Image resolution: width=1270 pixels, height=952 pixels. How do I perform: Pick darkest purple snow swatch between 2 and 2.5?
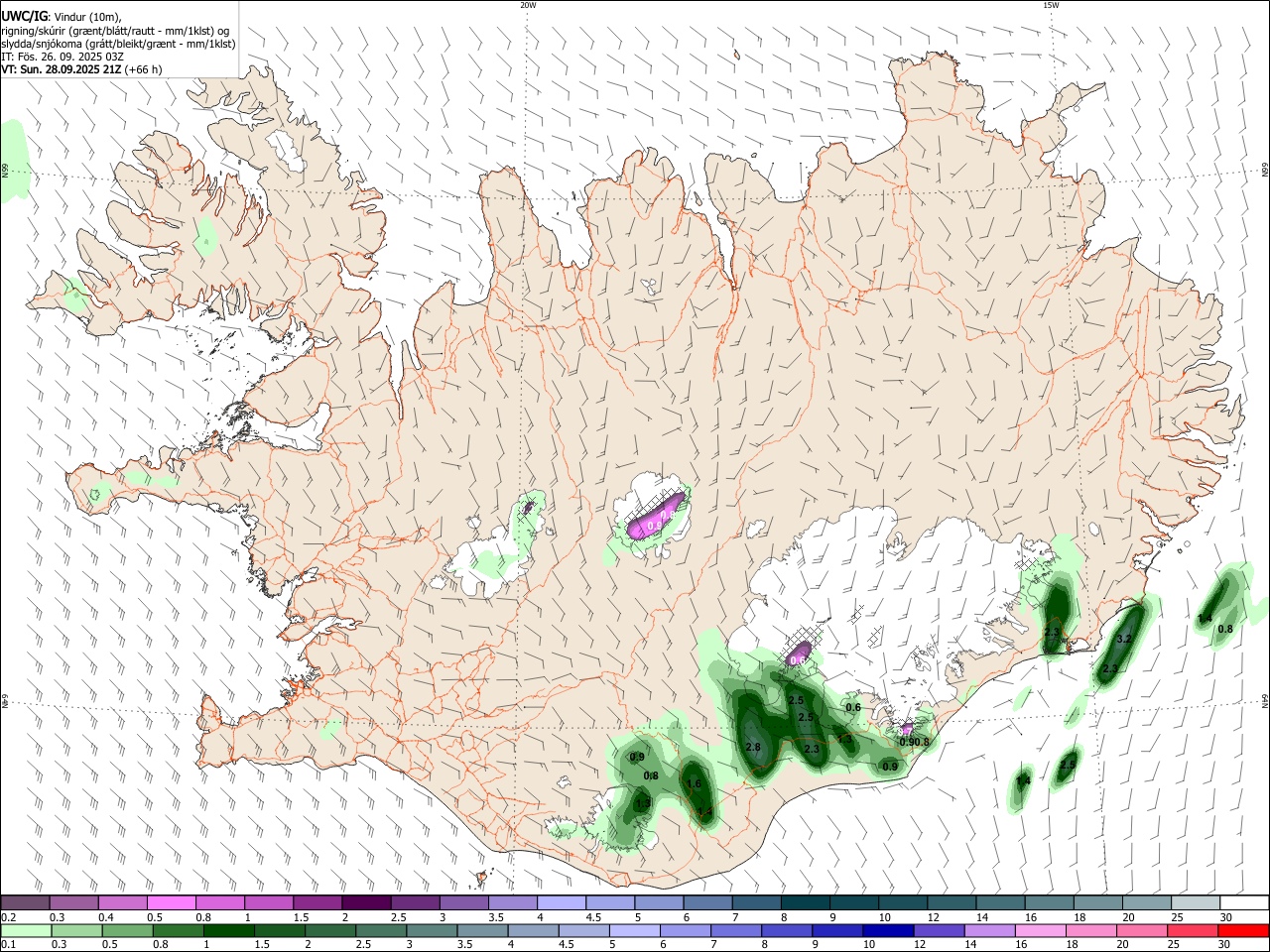coord(366,903)
